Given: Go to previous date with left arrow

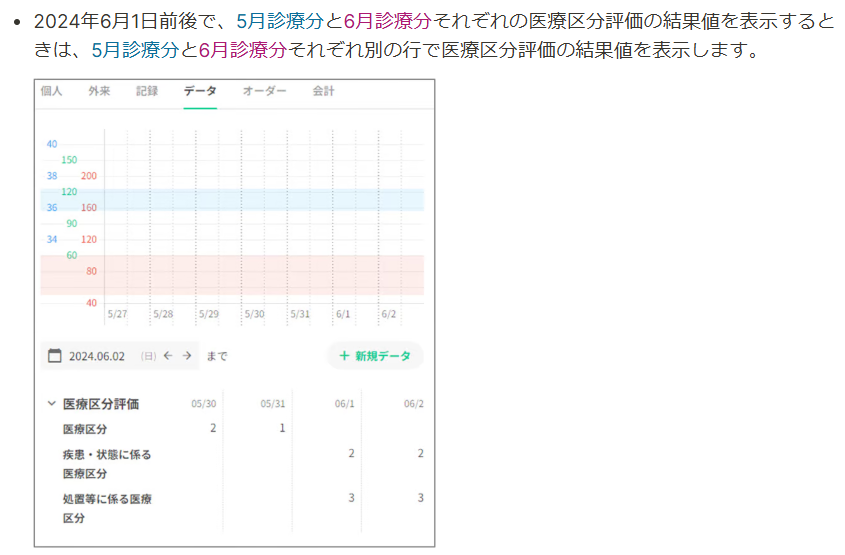Looking at the screenshot, I should point(168,356).
